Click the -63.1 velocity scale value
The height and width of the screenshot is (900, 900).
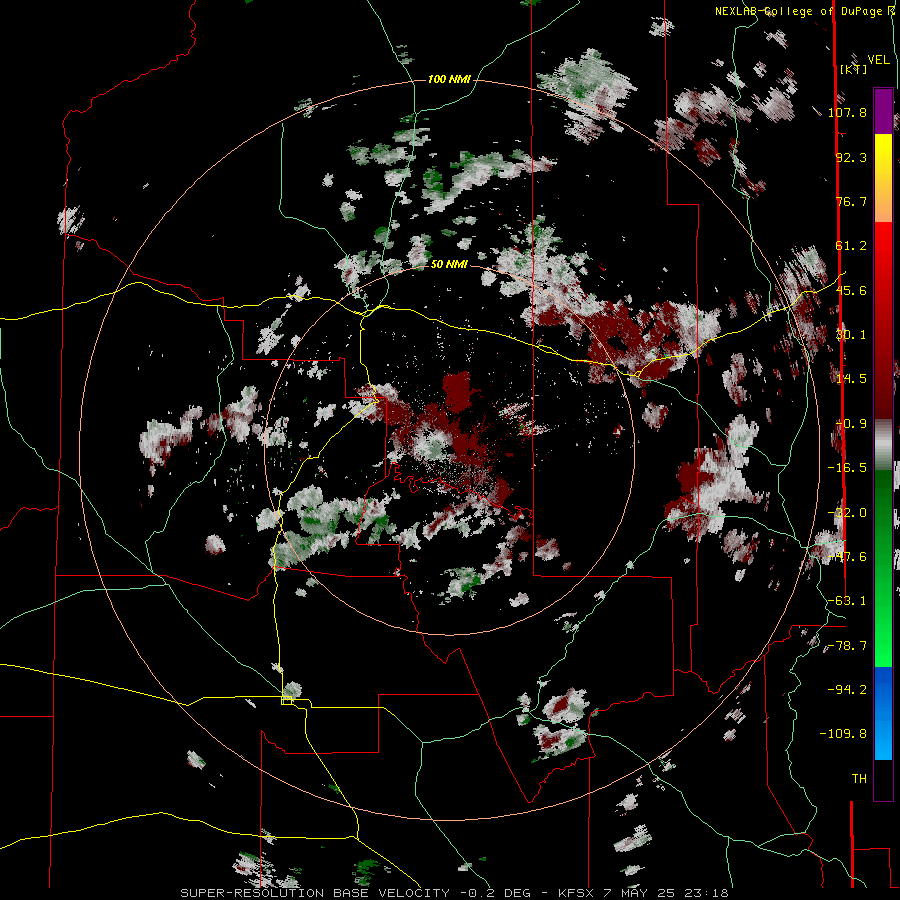(847, 601)
